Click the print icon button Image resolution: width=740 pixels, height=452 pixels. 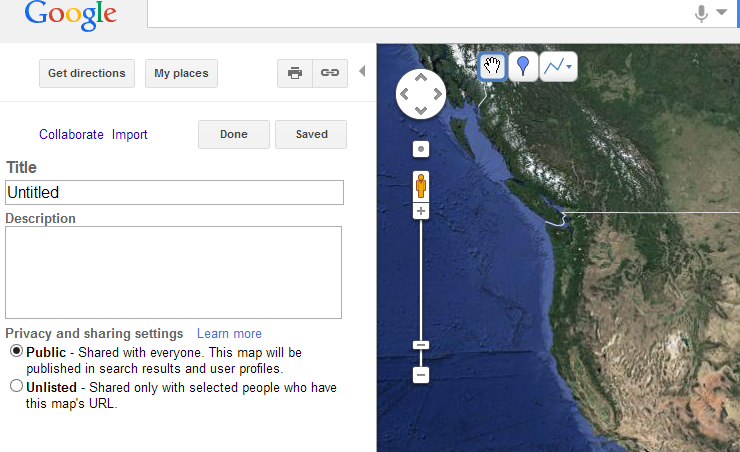[295, 73]
